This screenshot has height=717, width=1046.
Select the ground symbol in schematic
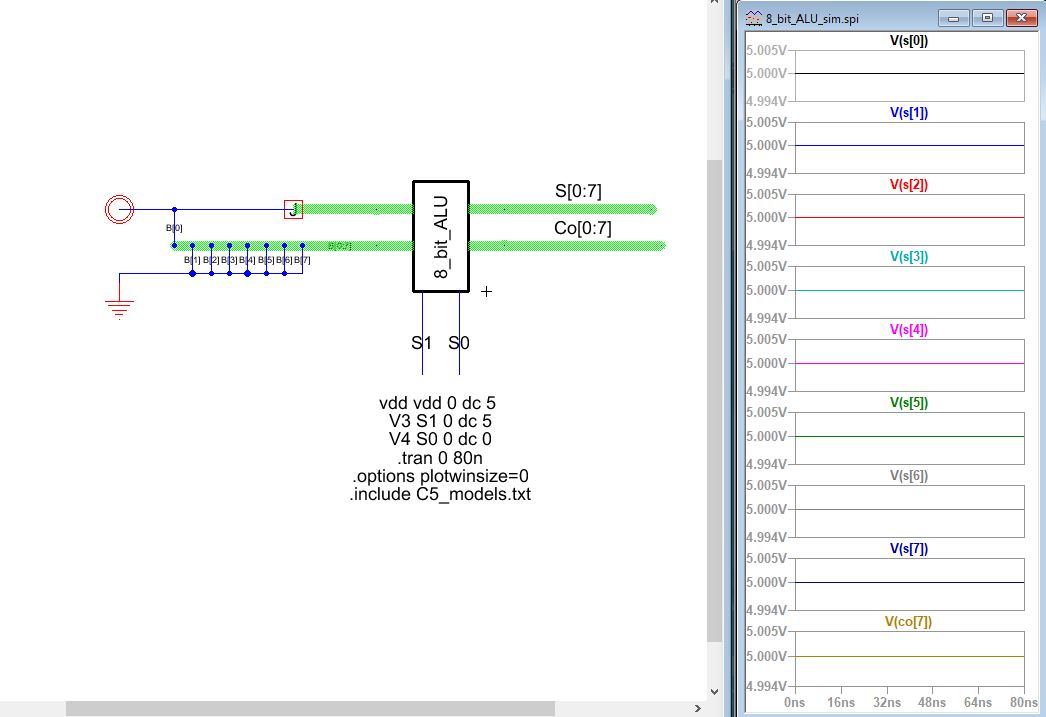pyautogui.click(x=119, y=306)
